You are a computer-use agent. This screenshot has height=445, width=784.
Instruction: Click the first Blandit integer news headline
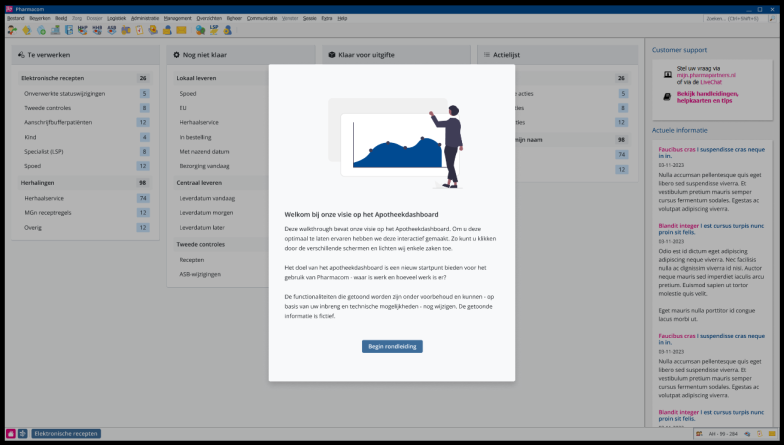point(711,229)
